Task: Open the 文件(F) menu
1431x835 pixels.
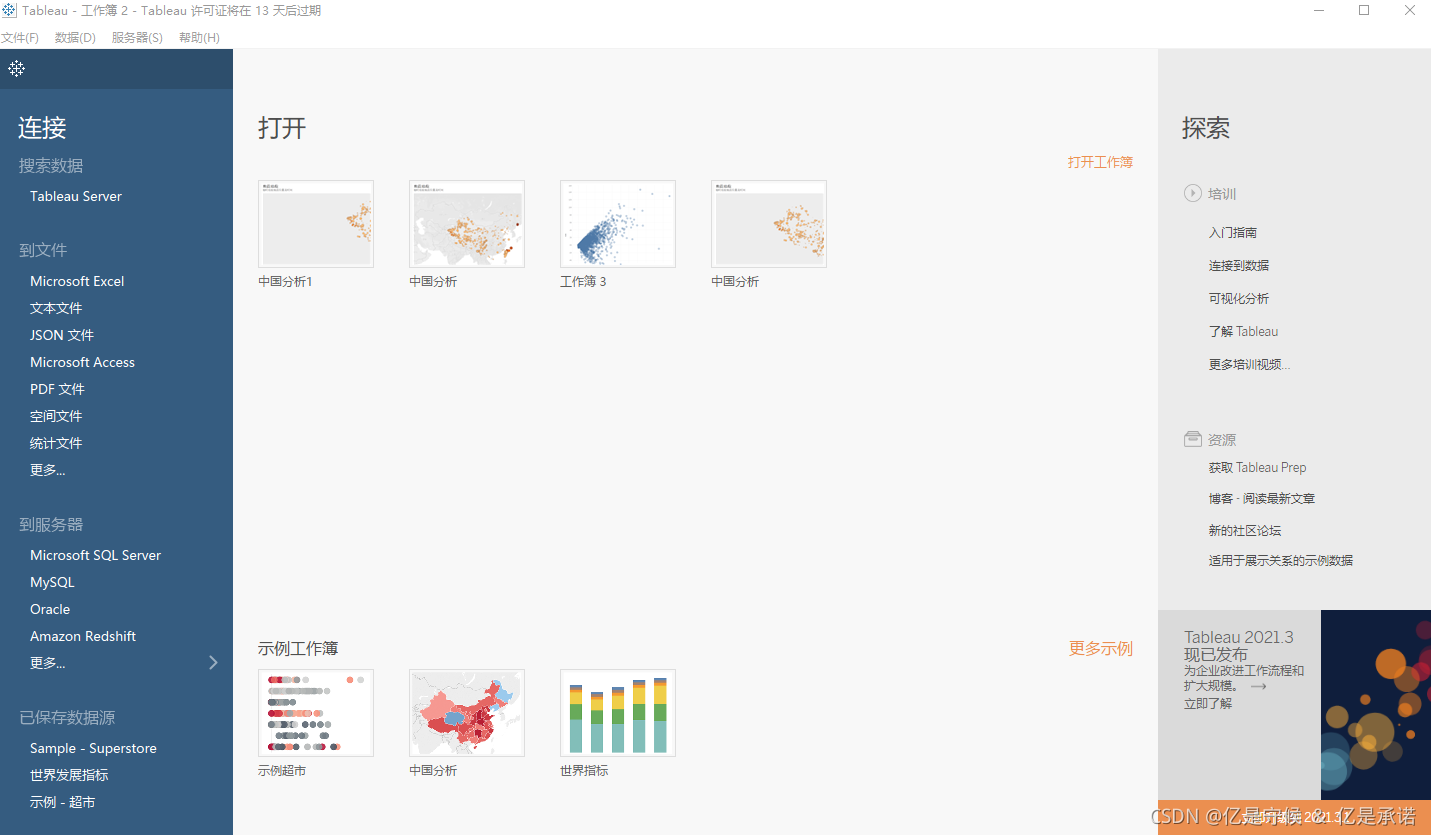Action: point(20,37)
